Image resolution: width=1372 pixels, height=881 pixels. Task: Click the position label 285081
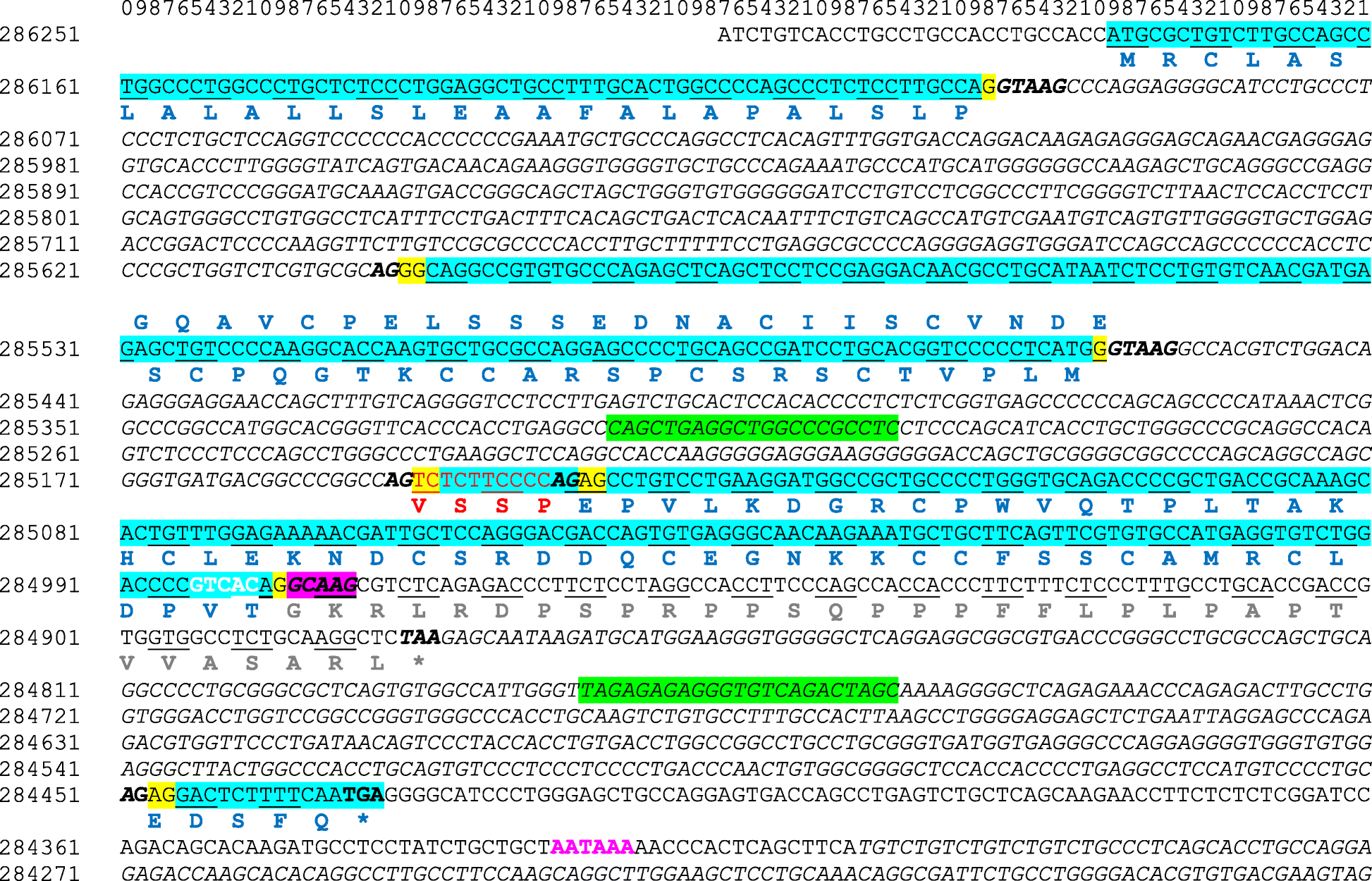point(40,533)
